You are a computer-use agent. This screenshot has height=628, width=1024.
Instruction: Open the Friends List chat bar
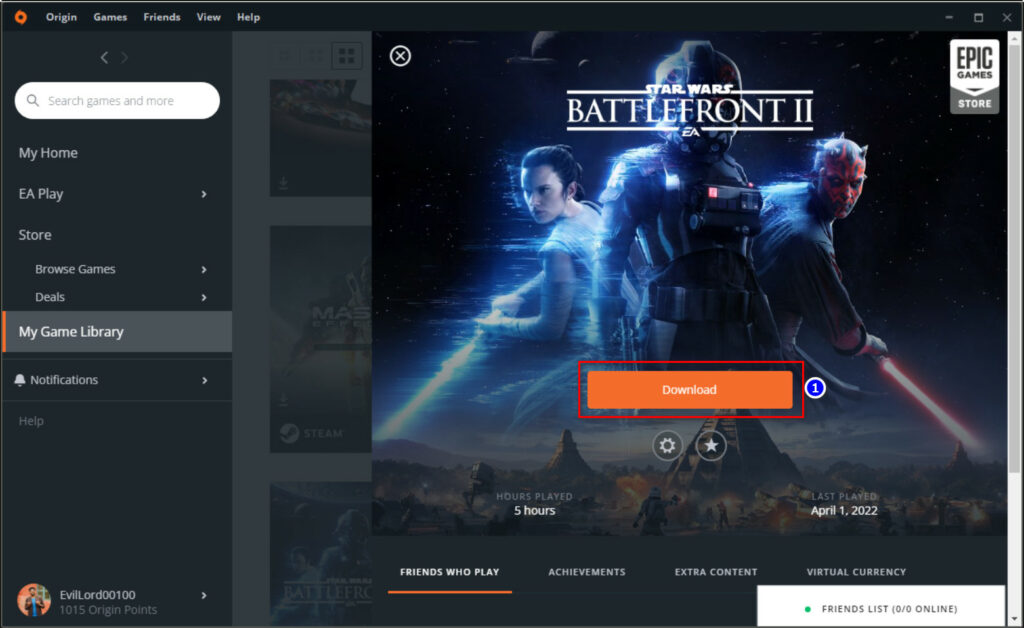(881, 608)
